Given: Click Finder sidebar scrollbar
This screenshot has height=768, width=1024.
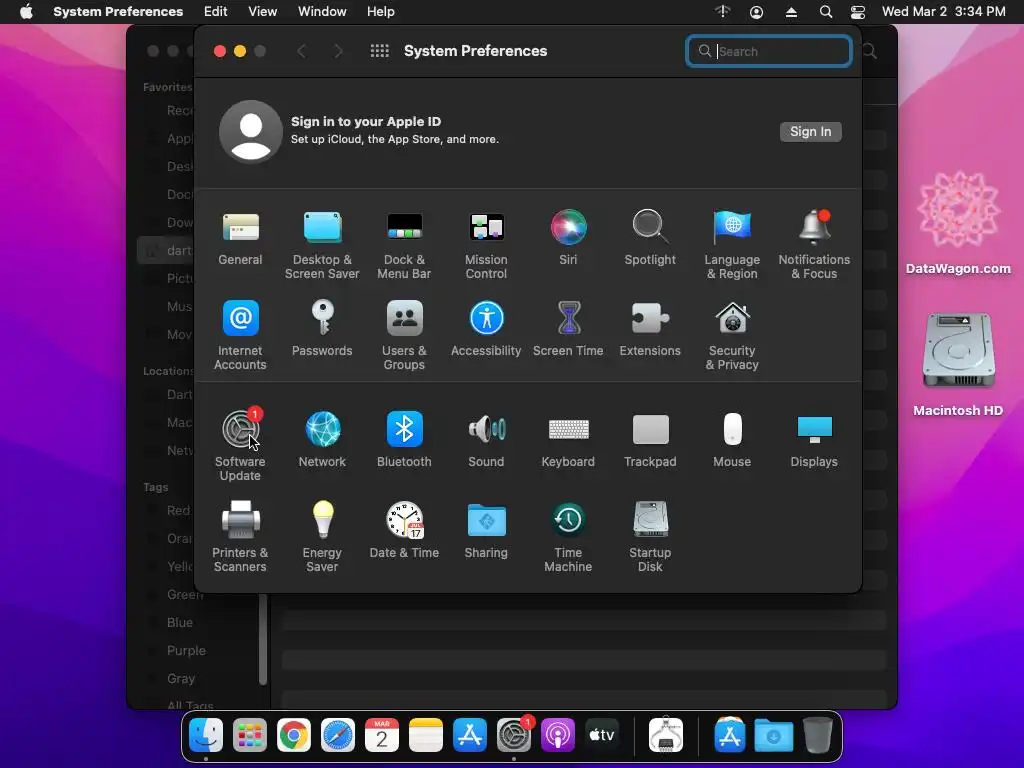Looking at the screenshot, I should click(x=263, y=639).
